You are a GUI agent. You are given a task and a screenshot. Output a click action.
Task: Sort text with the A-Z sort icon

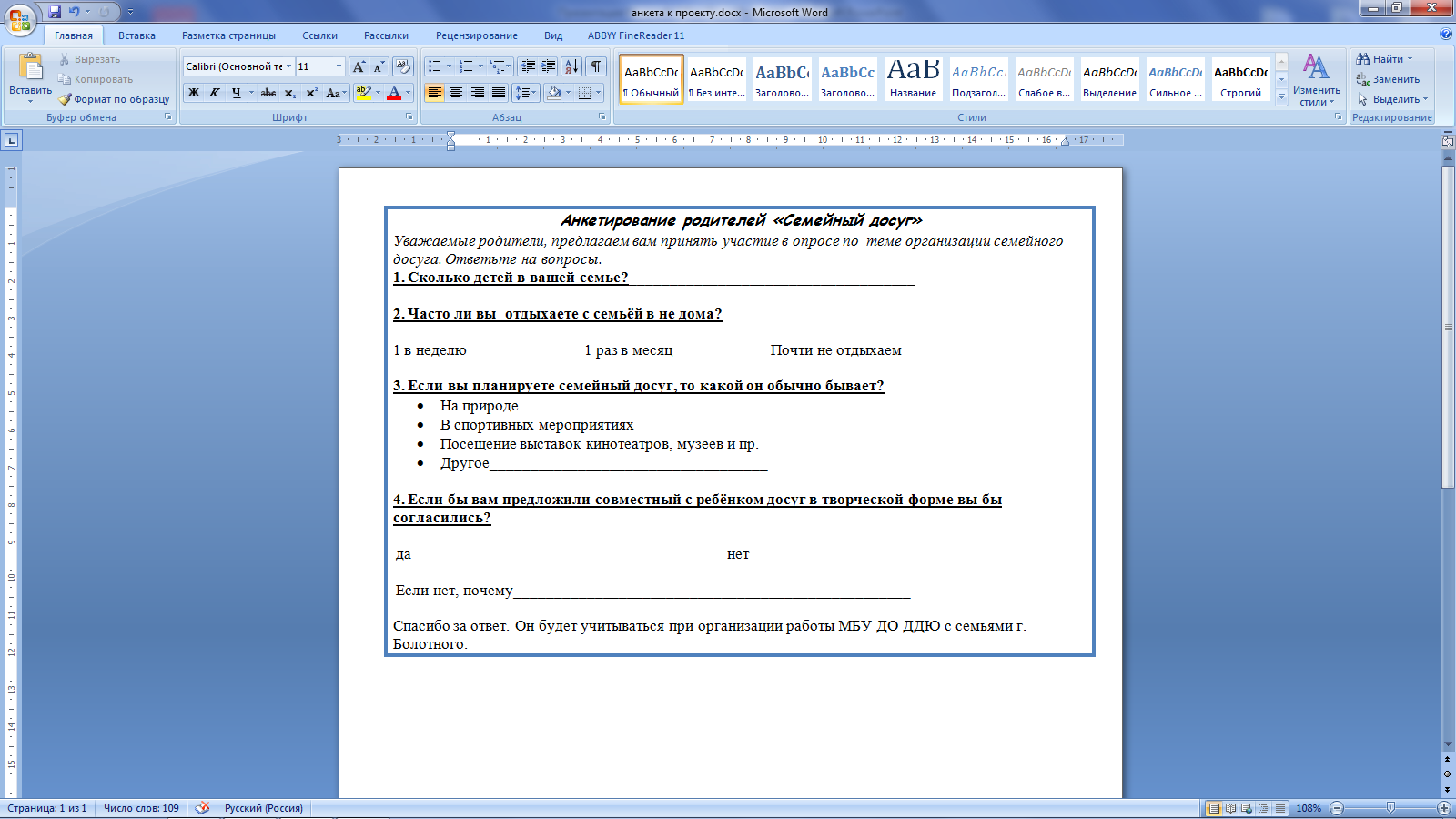(x=571, y=66)
